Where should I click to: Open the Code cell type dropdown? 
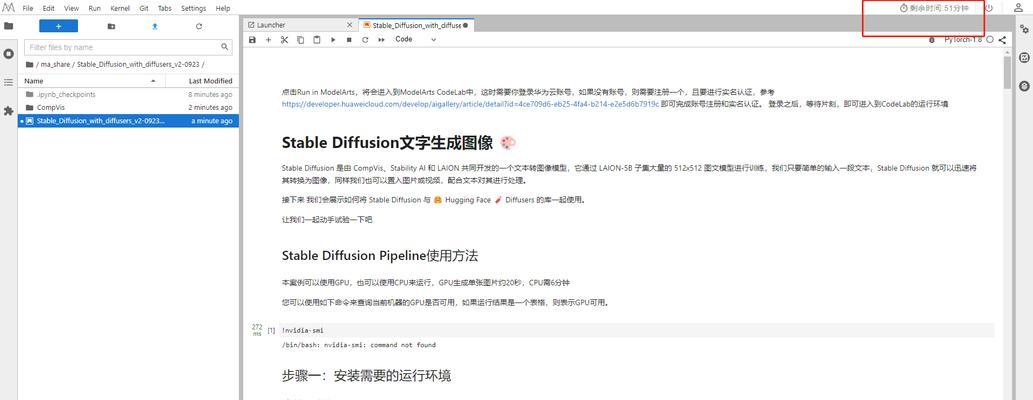click(416, 40)
